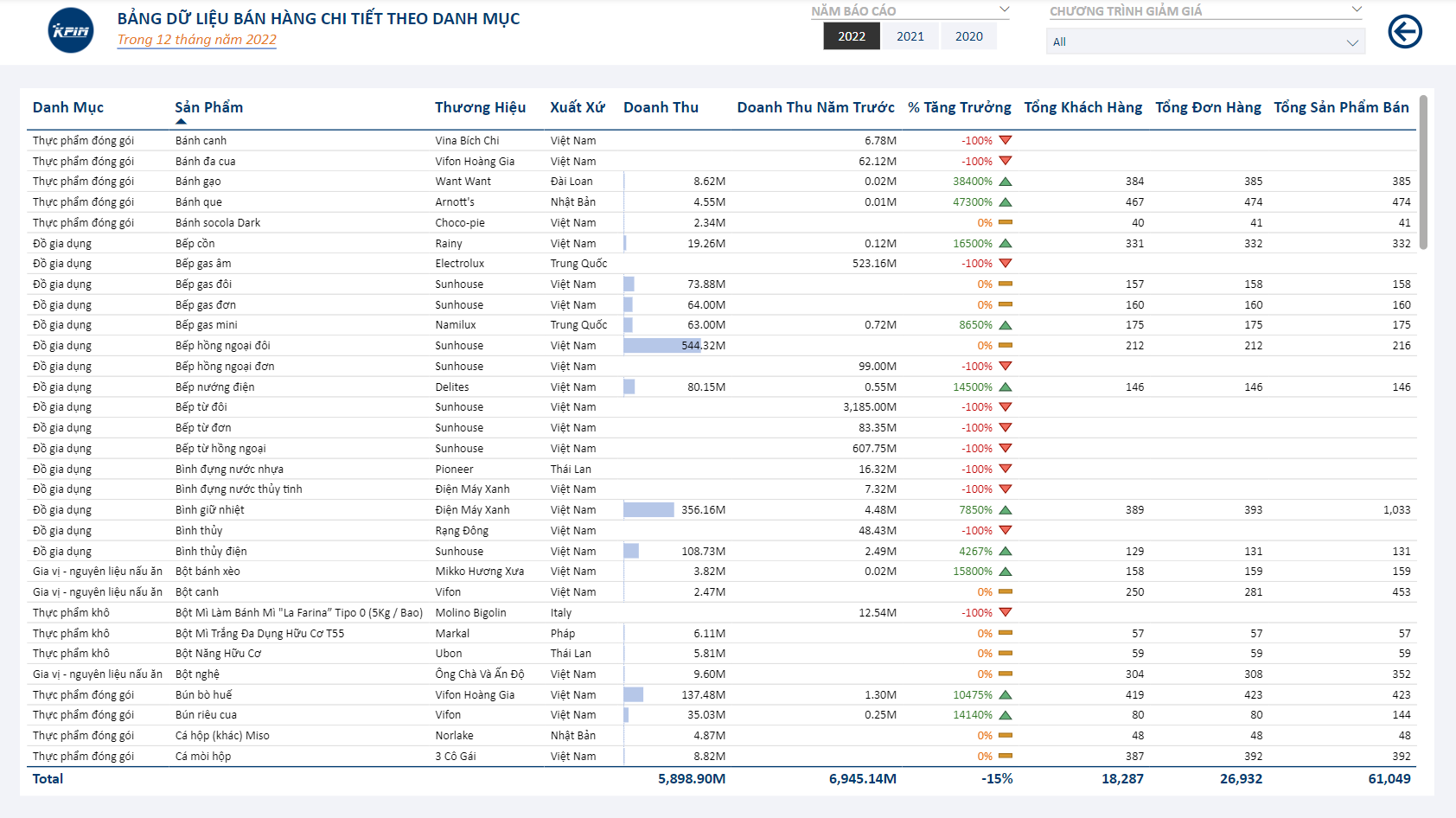Click orange dash icon in Bếp gas đôi row
This screenshot has height=818, width=1456.
pos(1006,284)
